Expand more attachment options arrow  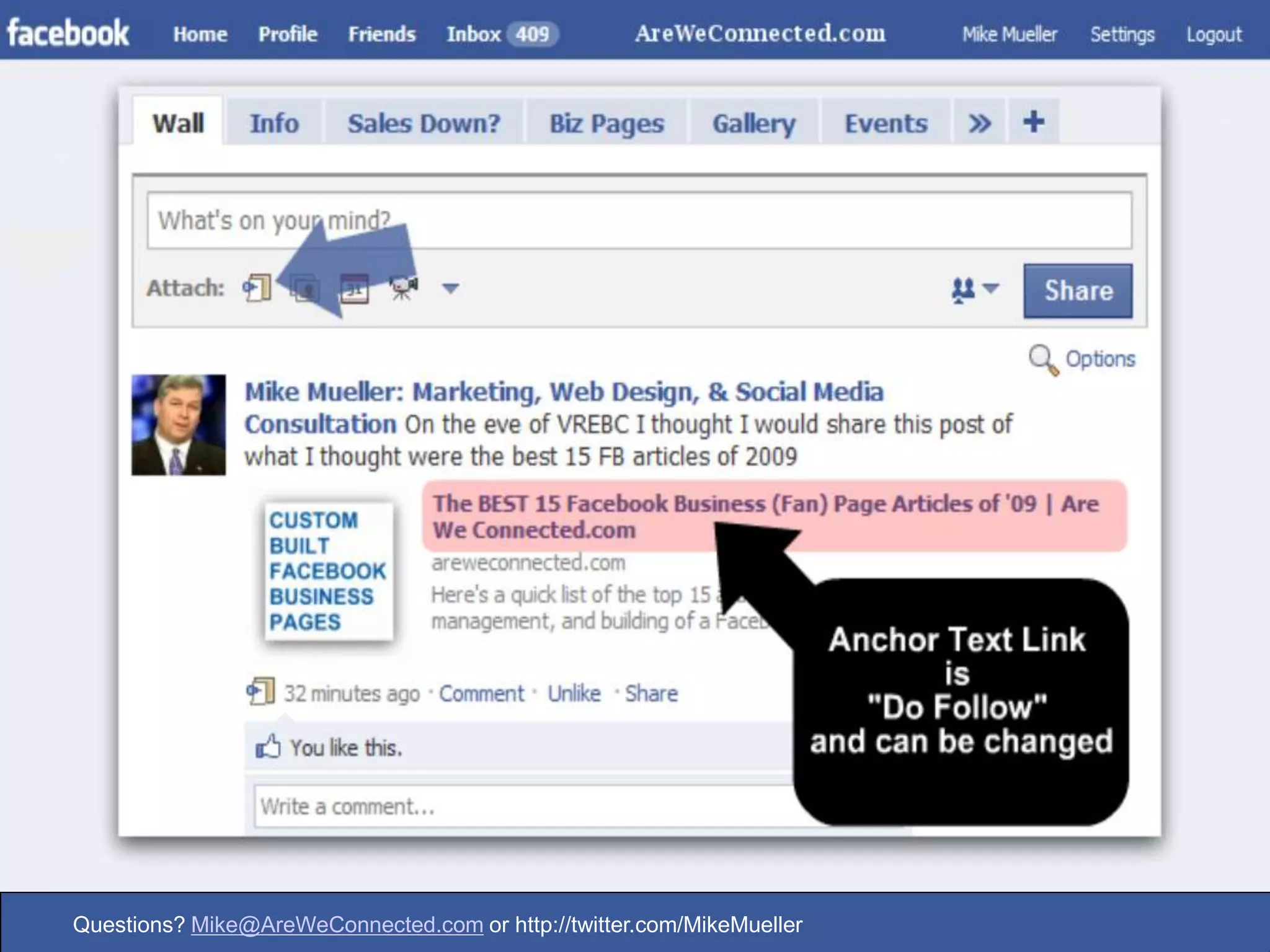click(x=450, y=288)
